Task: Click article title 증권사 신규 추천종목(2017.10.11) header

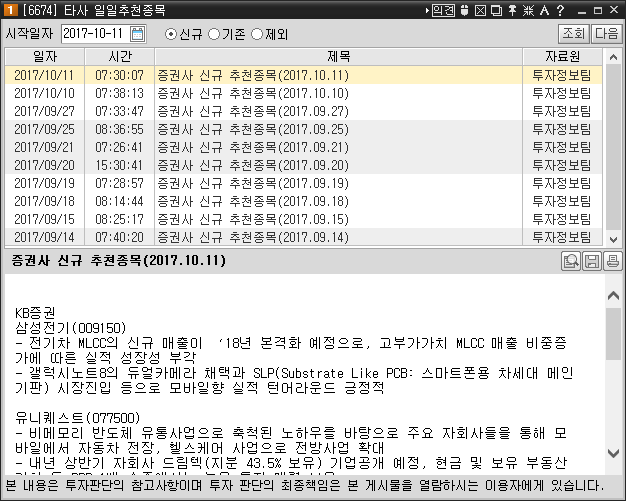Action: 119,261
